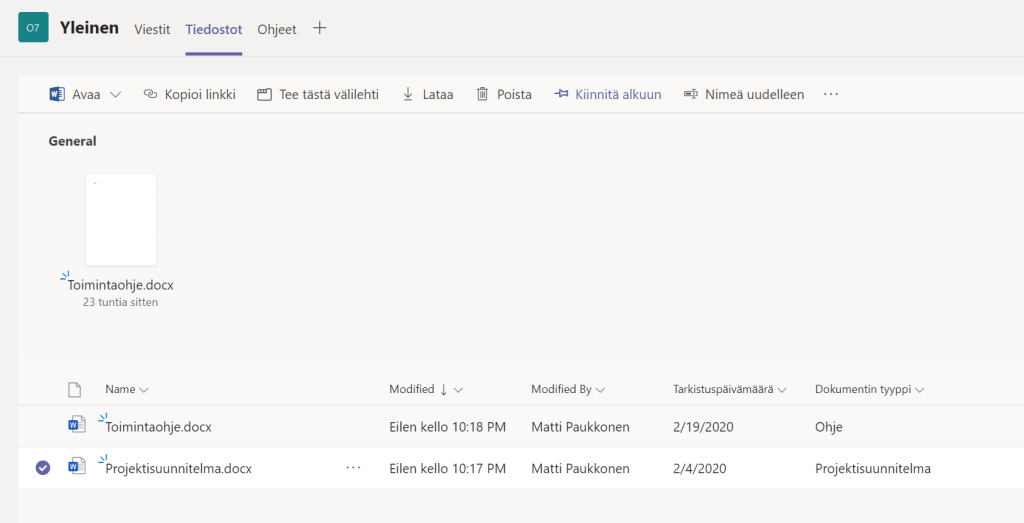Screen dimensions: 1024x523
Task: Expand the Avaa dropdown arrow
Action: pyautogui.click(x=115, y=94)
